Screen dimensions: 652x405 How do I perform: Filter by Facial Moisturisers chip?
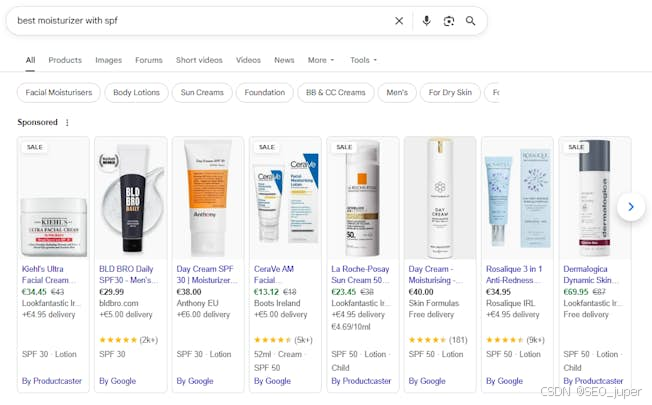pyautogui.click(x=59, y=92)
